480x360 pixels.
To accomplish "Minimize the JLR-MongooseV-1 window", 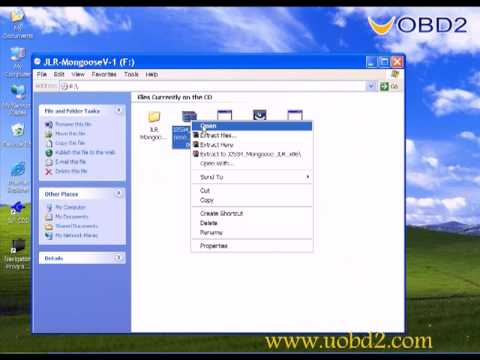I will pyautogui.click(x=371, y=62).
